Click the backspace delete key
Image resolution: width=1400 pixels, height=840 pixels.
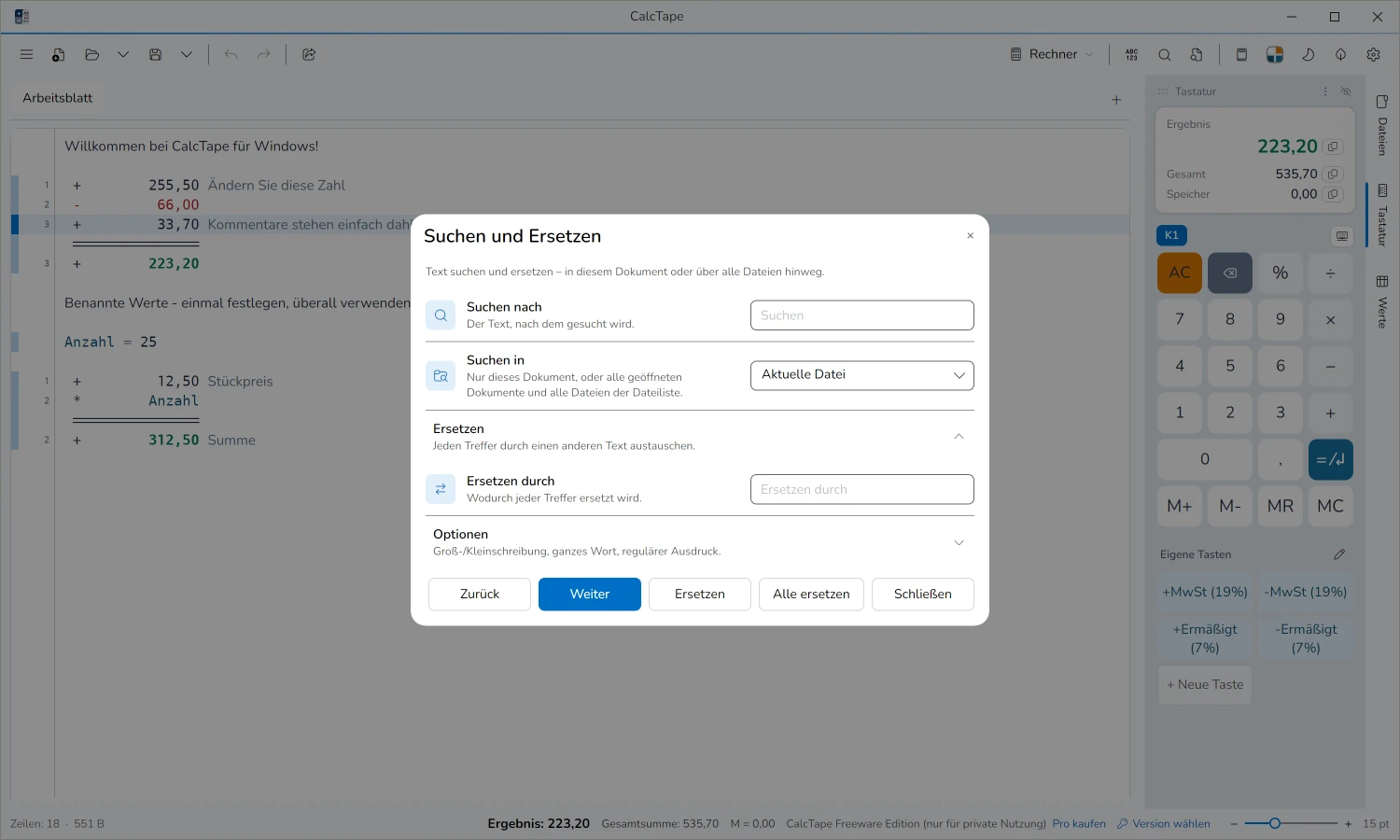(x=1230, y=273)
